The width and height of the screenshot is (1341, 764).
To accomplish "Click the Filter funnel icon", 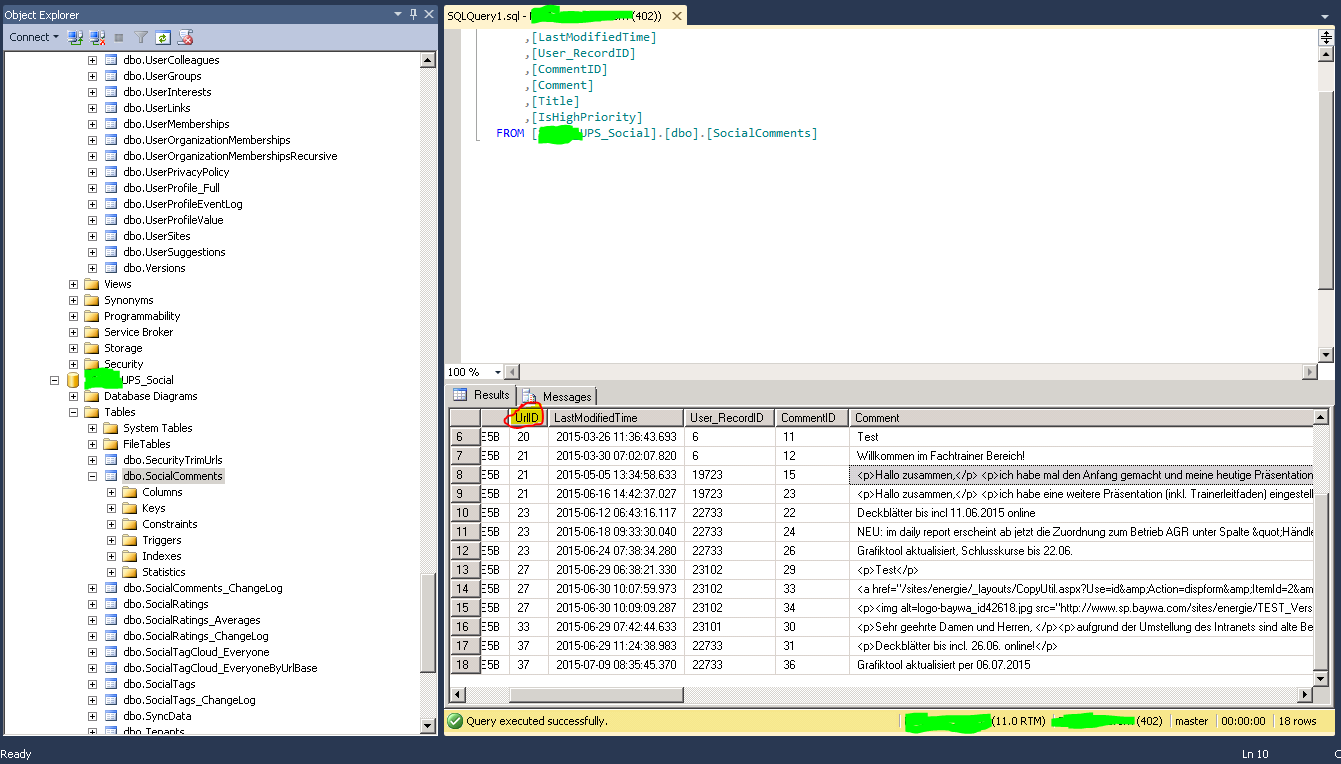I will [141, 37].
